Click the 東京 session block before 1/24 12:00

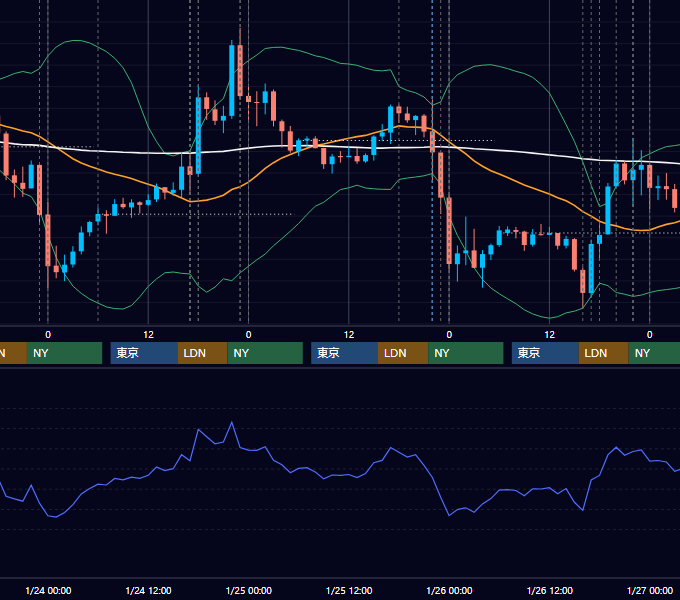coord(144,353)
